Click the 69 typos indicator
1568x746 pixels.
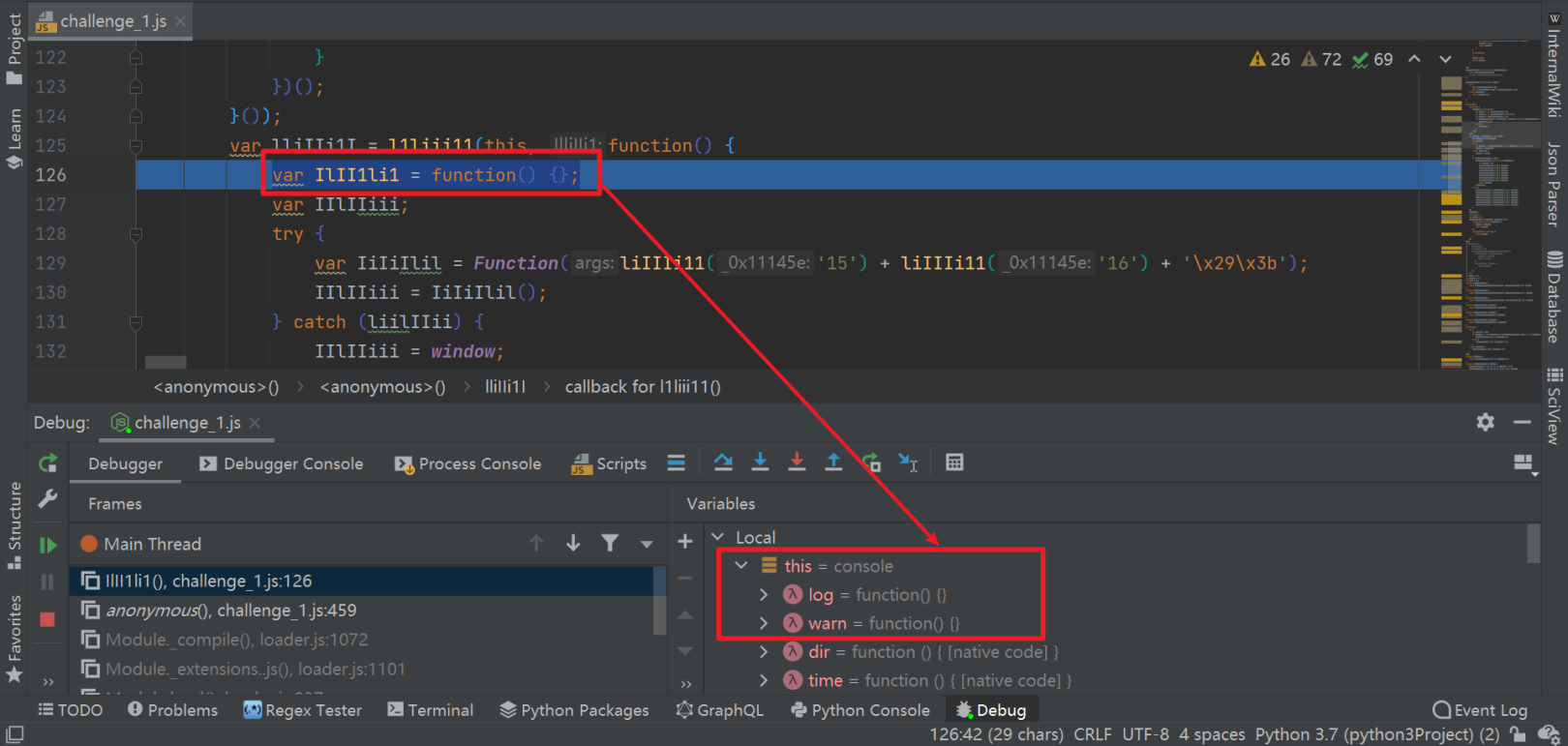[x=1372, y=59]
